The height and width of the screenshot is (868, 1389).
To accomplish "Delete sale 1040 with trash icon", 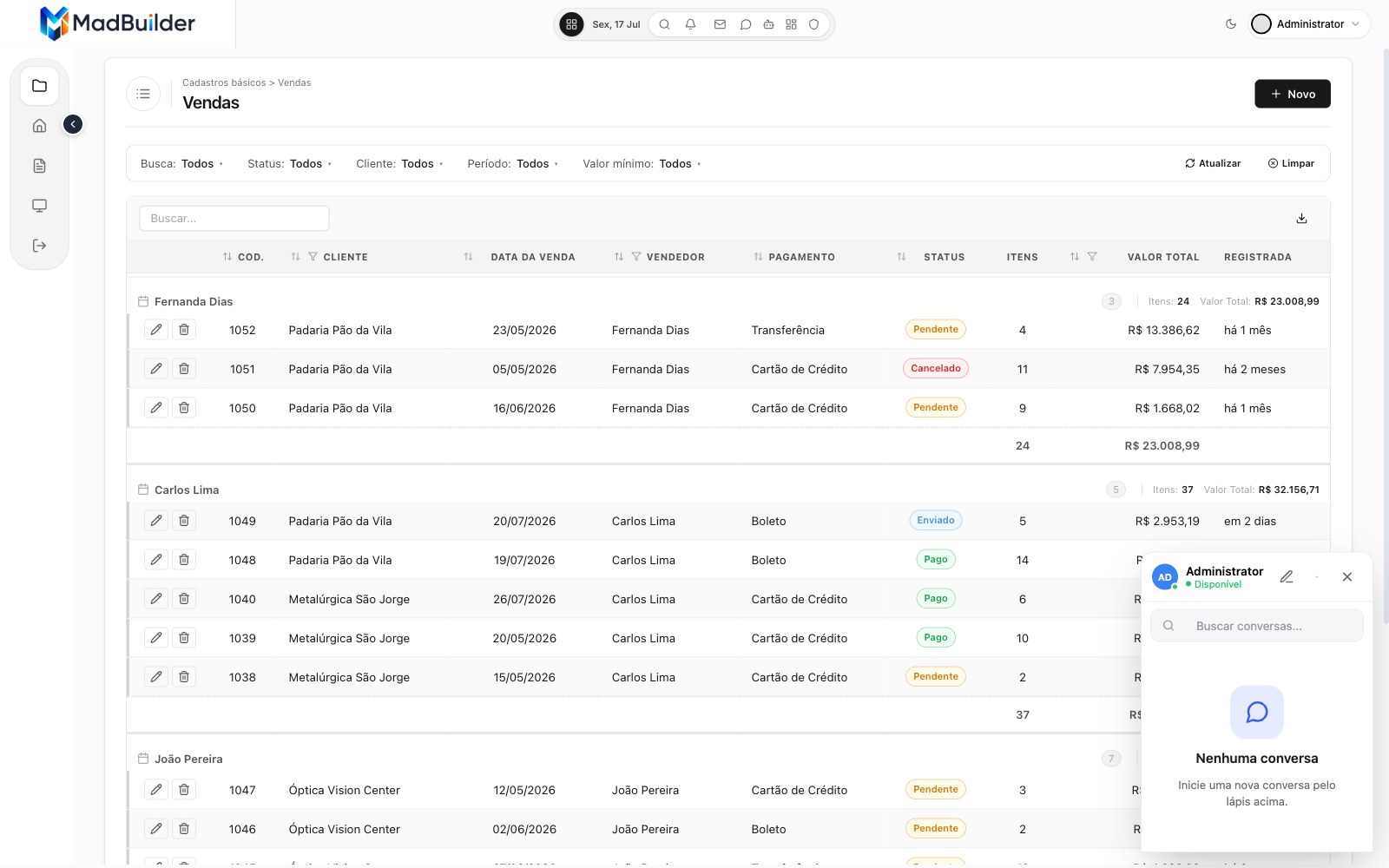I will pos(184,599).
